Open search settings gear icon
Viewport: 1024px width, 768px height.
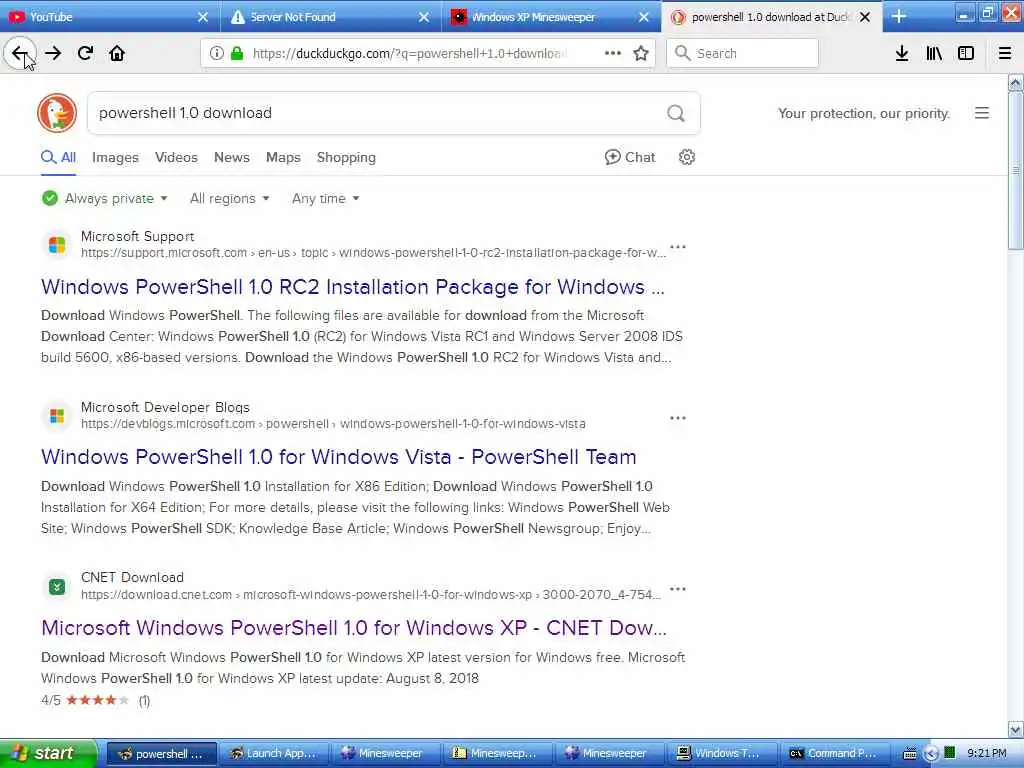(x=686, y=157)
